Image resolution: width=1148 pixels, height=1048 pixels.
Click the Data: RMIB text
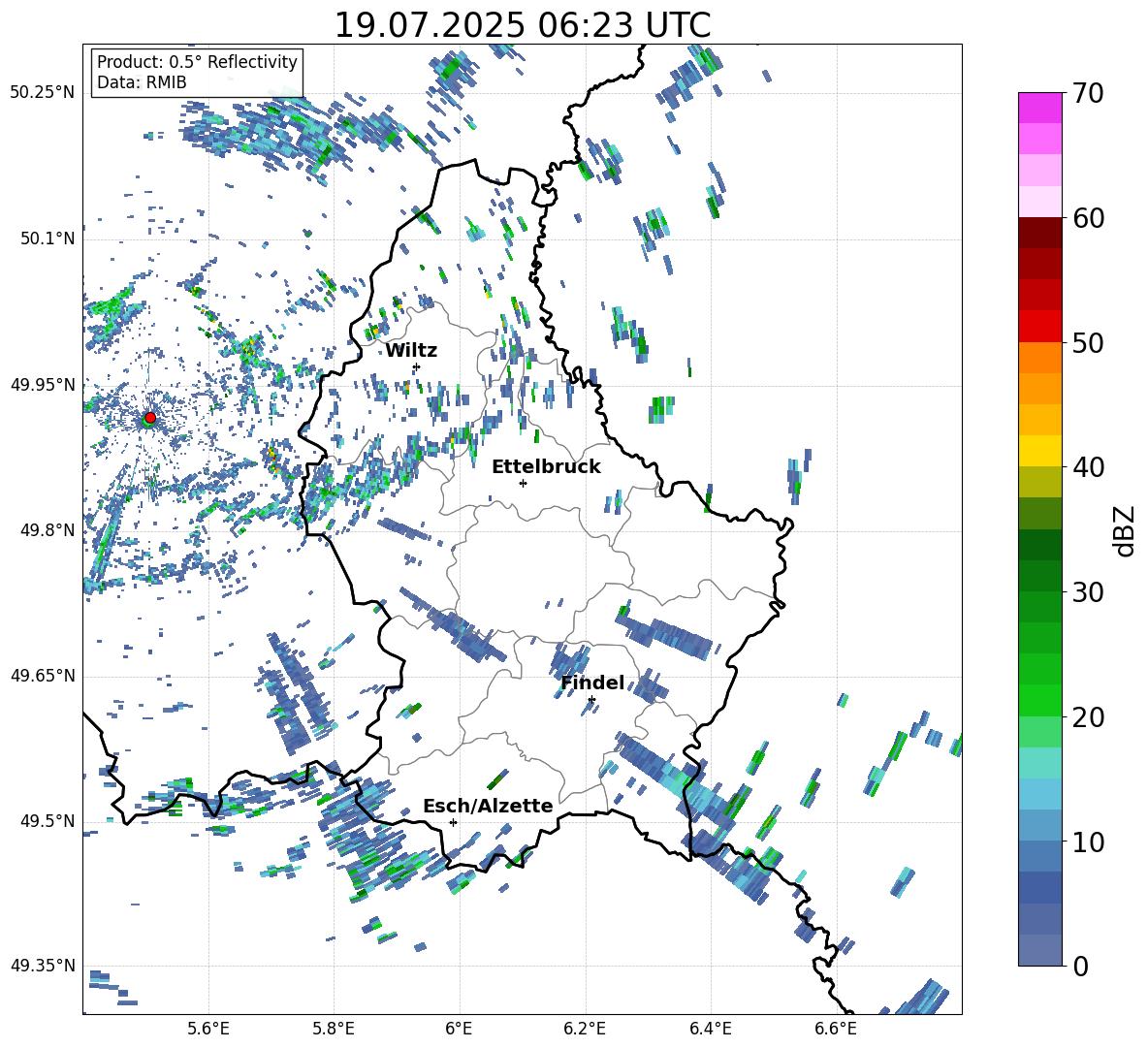point(142,82)
